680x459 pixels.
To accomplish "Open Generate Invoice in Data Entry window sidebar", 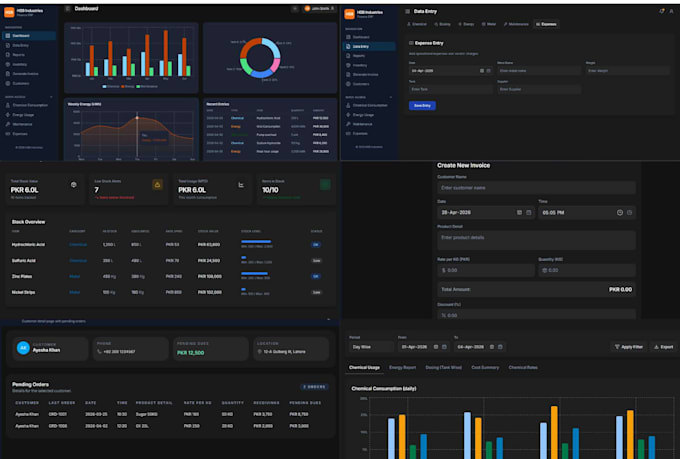I will [365, 75].
